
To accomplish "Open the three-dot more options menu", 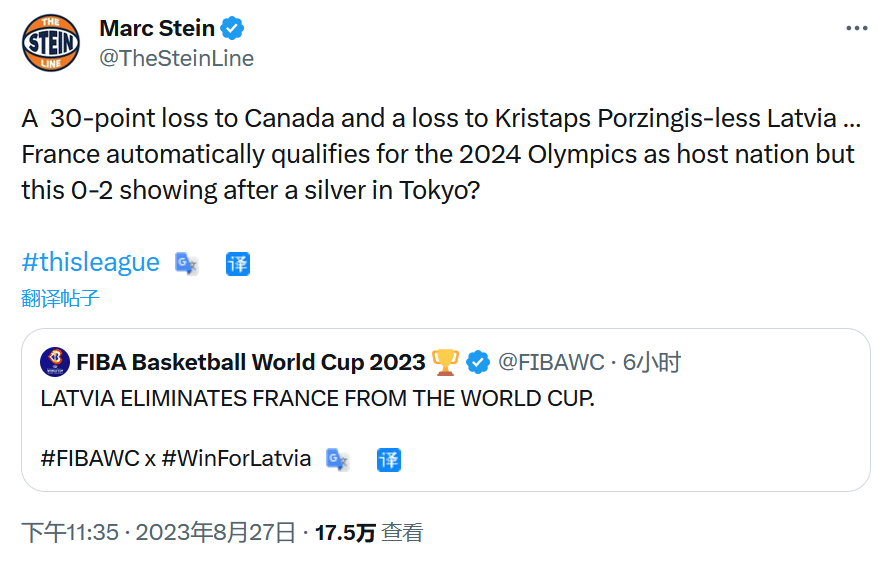I will pos(856,29).
